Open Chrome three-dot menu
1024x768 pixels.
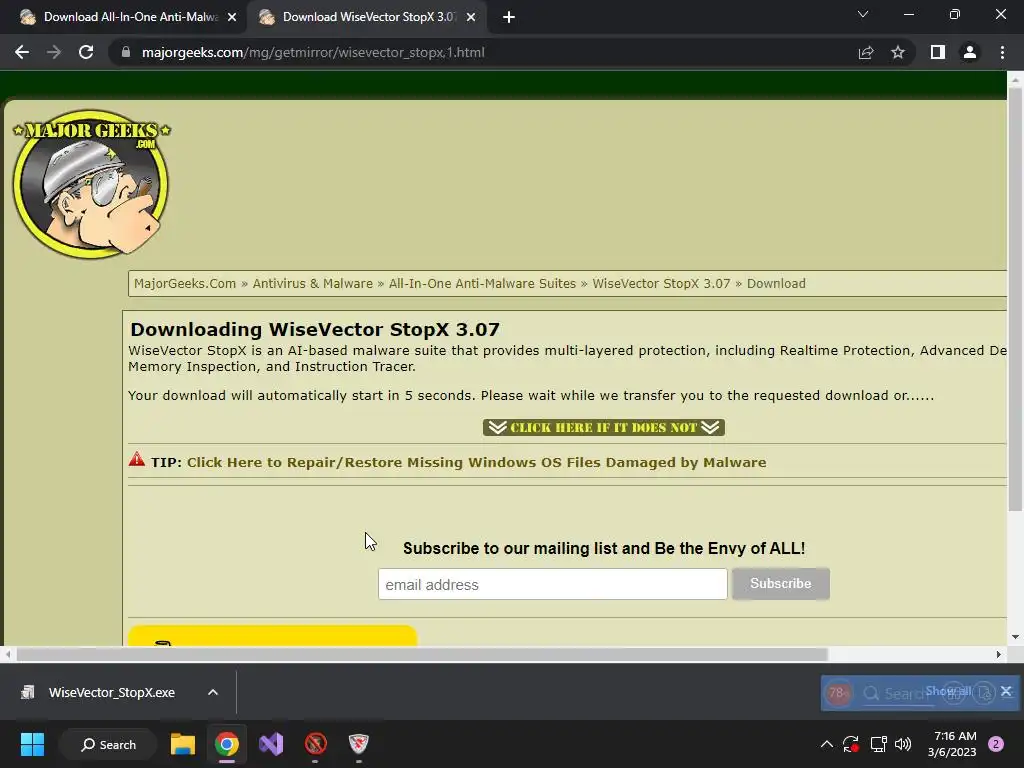(1002, 52)
